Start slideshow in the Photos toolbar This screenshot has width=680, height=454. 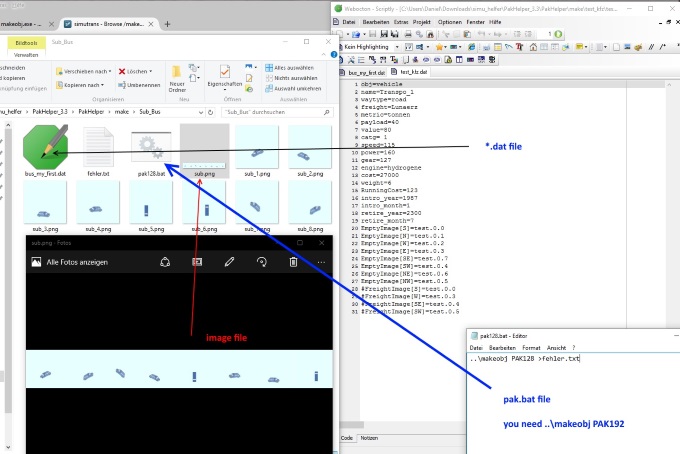coord(198,262)
